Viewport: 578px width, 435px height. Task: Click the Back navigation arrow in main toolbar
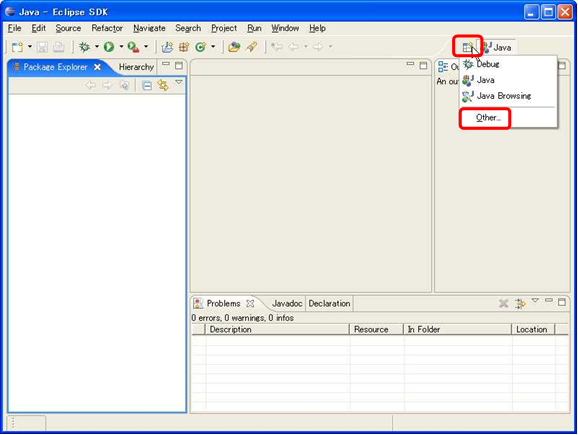coord(294,47)
